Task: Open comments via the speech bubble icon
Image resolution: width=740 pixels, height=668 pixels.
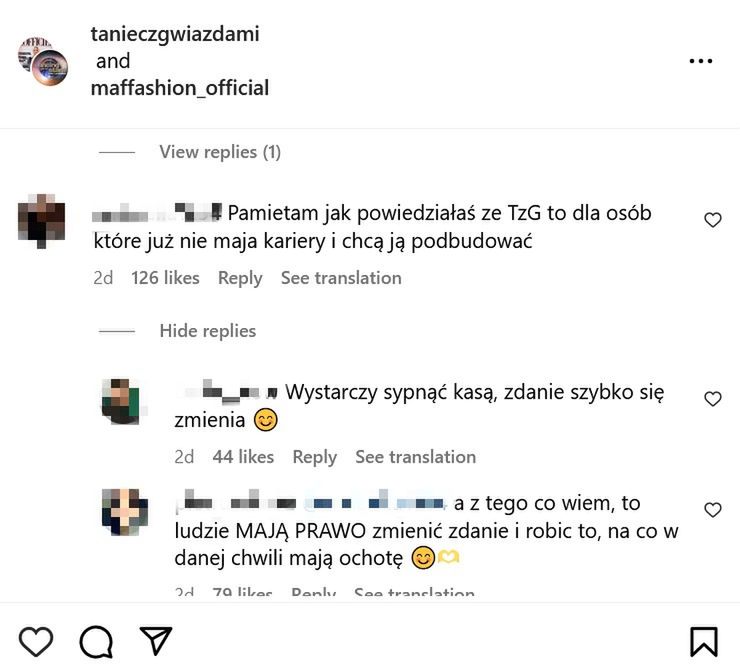Action: 96,640
